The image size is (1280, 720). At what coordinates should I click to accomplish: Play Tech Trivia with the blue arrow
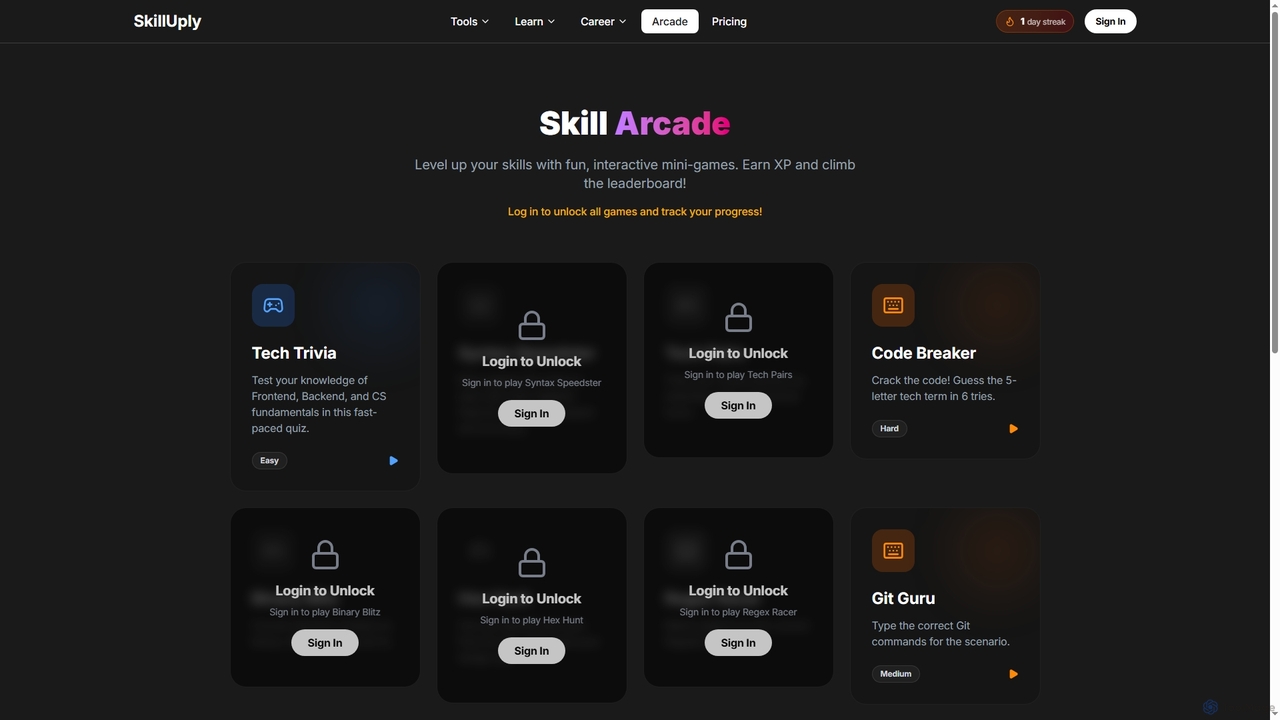click(393, 461)
